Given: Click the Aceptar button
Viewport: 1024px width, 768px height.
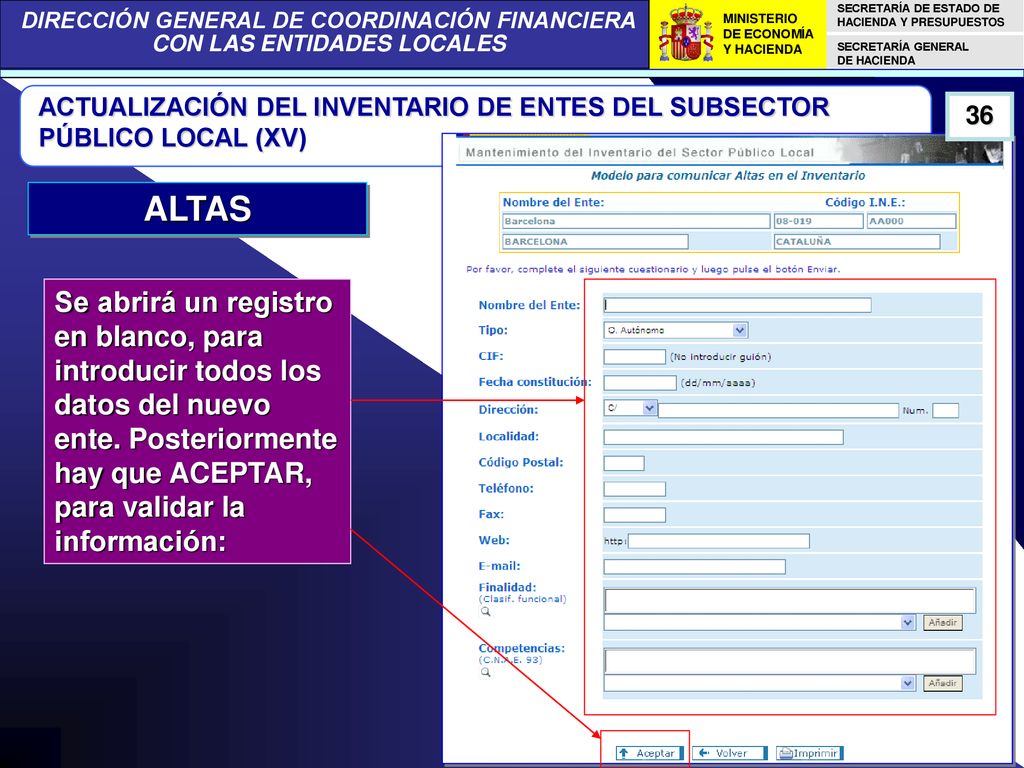Looking at the screenshot, I should point(649,753).
